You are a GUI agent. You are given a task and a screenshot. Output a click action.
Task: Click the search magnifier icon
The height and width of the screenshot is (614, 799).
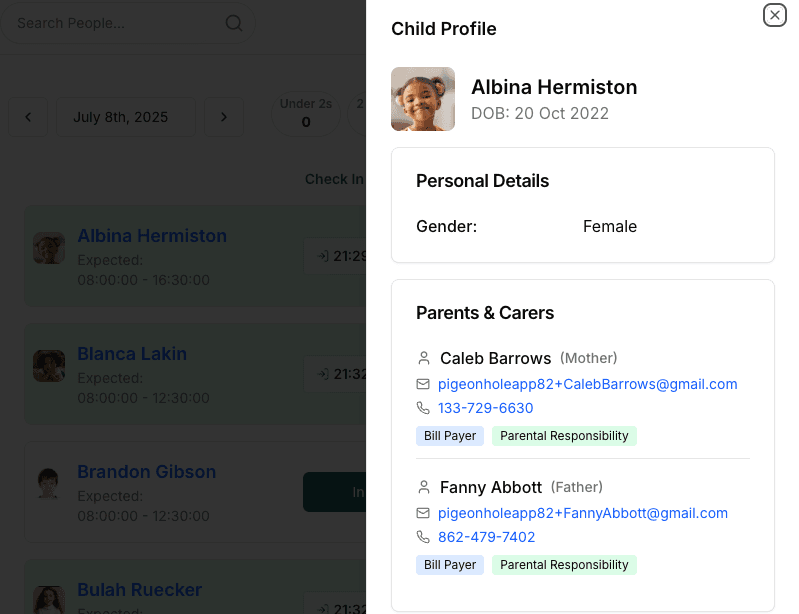click(234, 23)
